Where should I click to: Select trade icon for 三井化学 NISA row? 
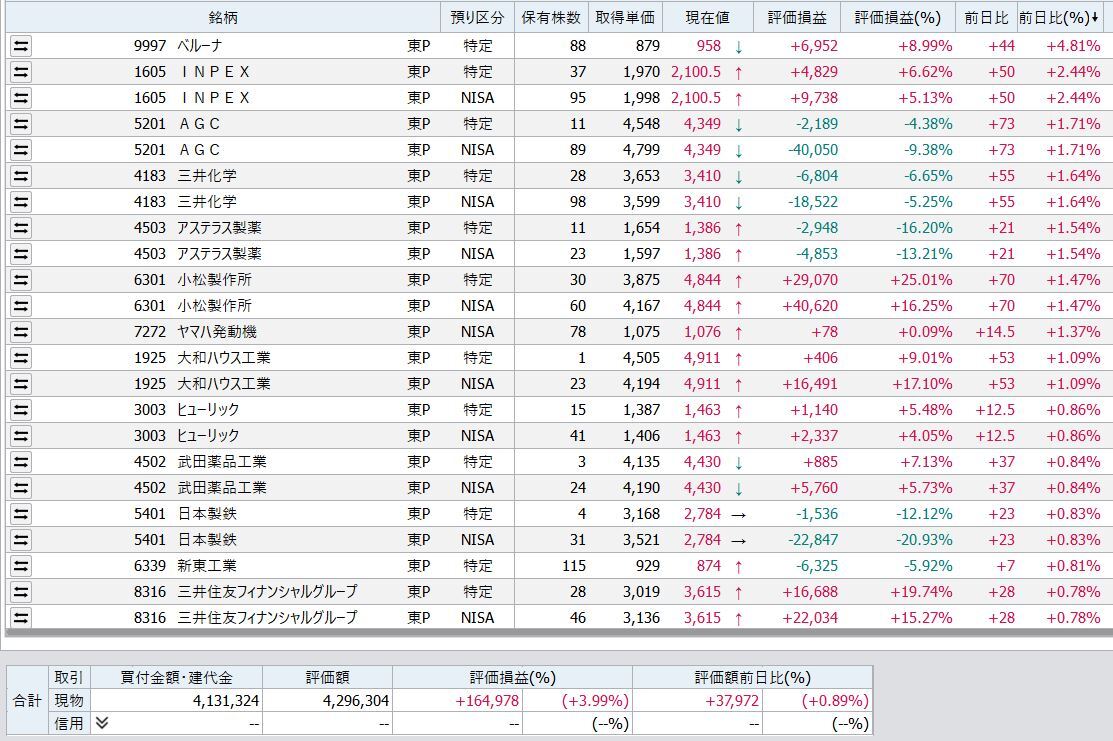coord(21,202)
